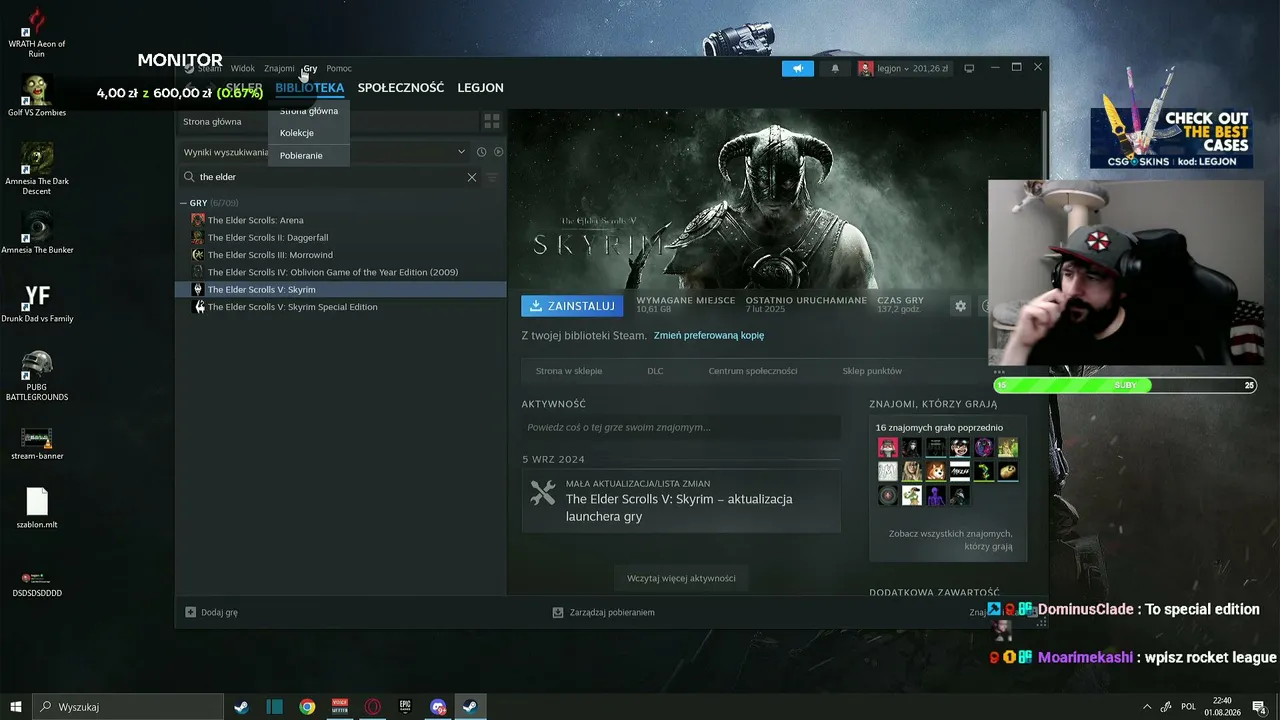
Task: Open the Strona główna library home button
Action: 327,121
